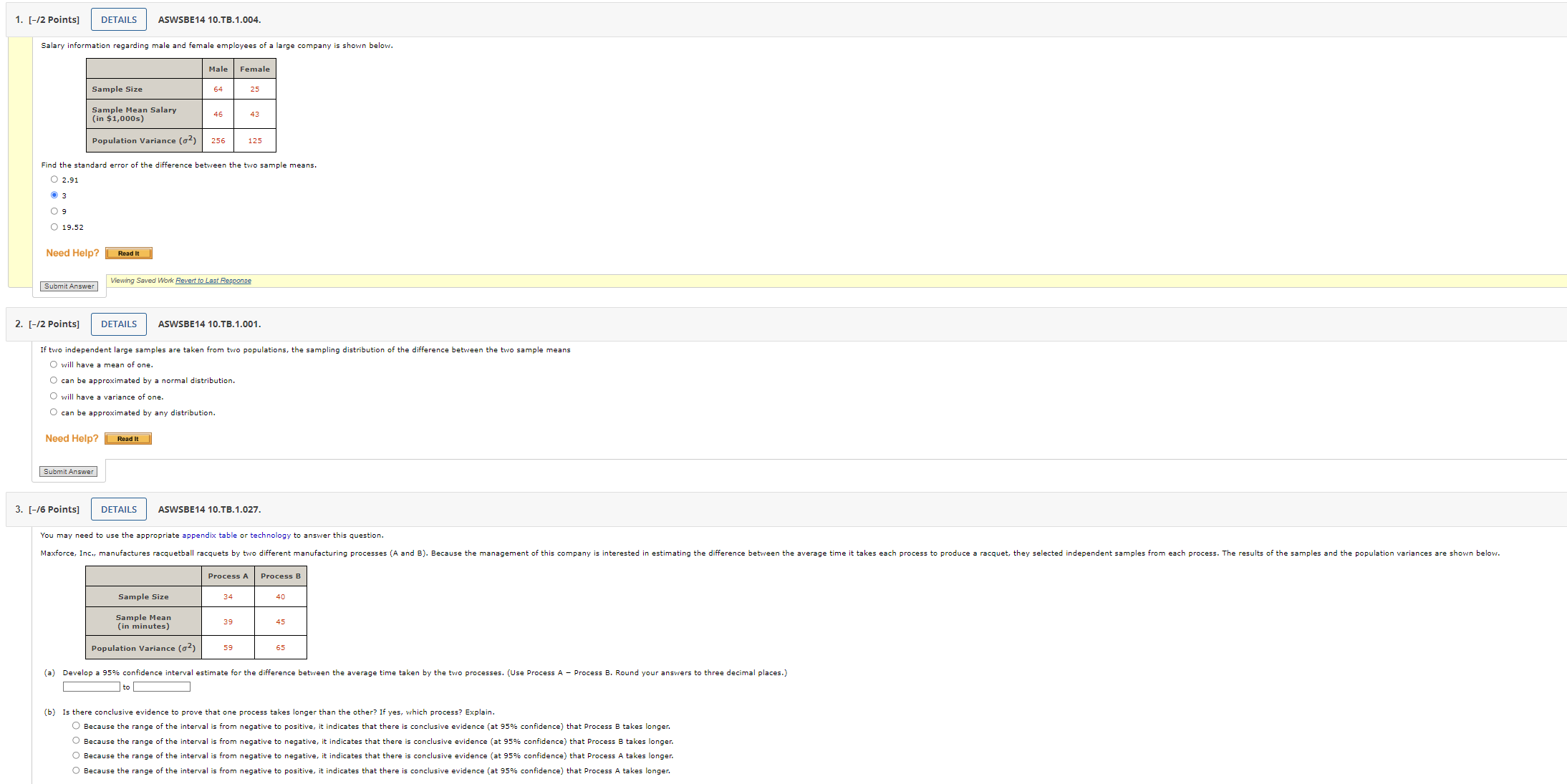This screenshot has width=1567, height=784.
Task: Click the lower bound confidence interval field
Action: [92, 687]
